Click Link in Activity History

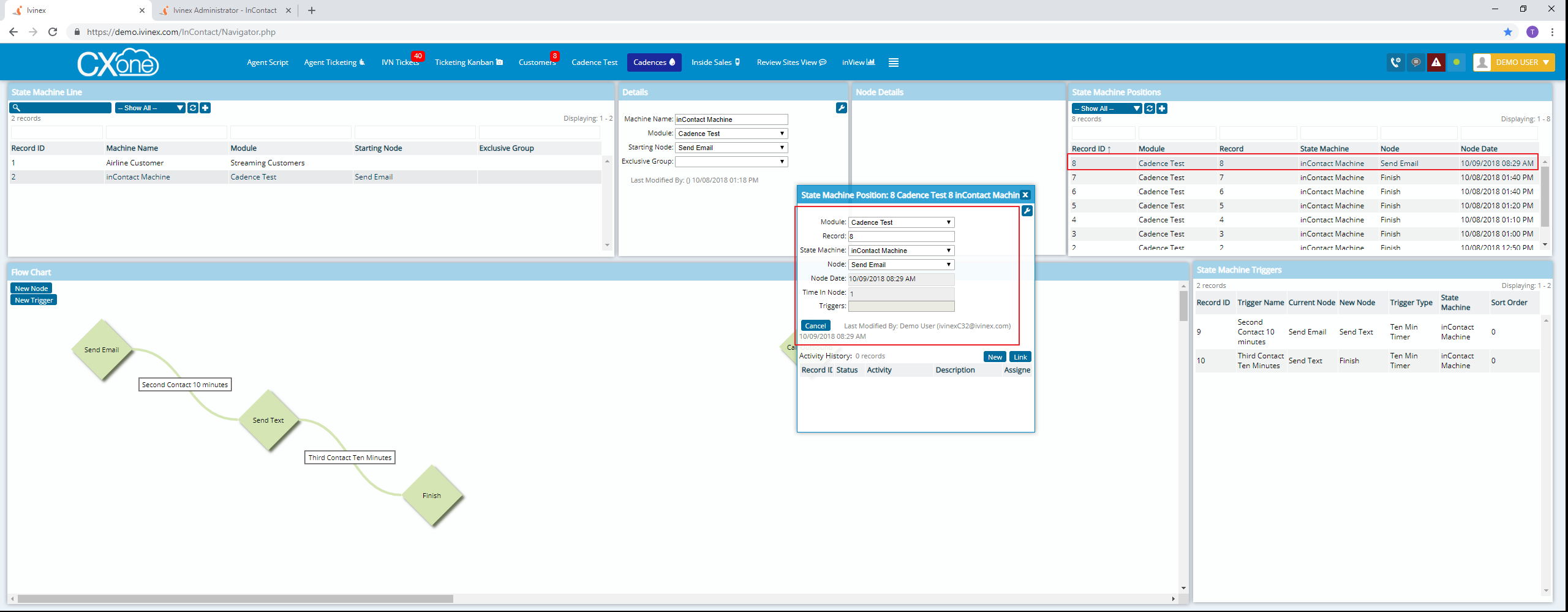coord(1020,357)
